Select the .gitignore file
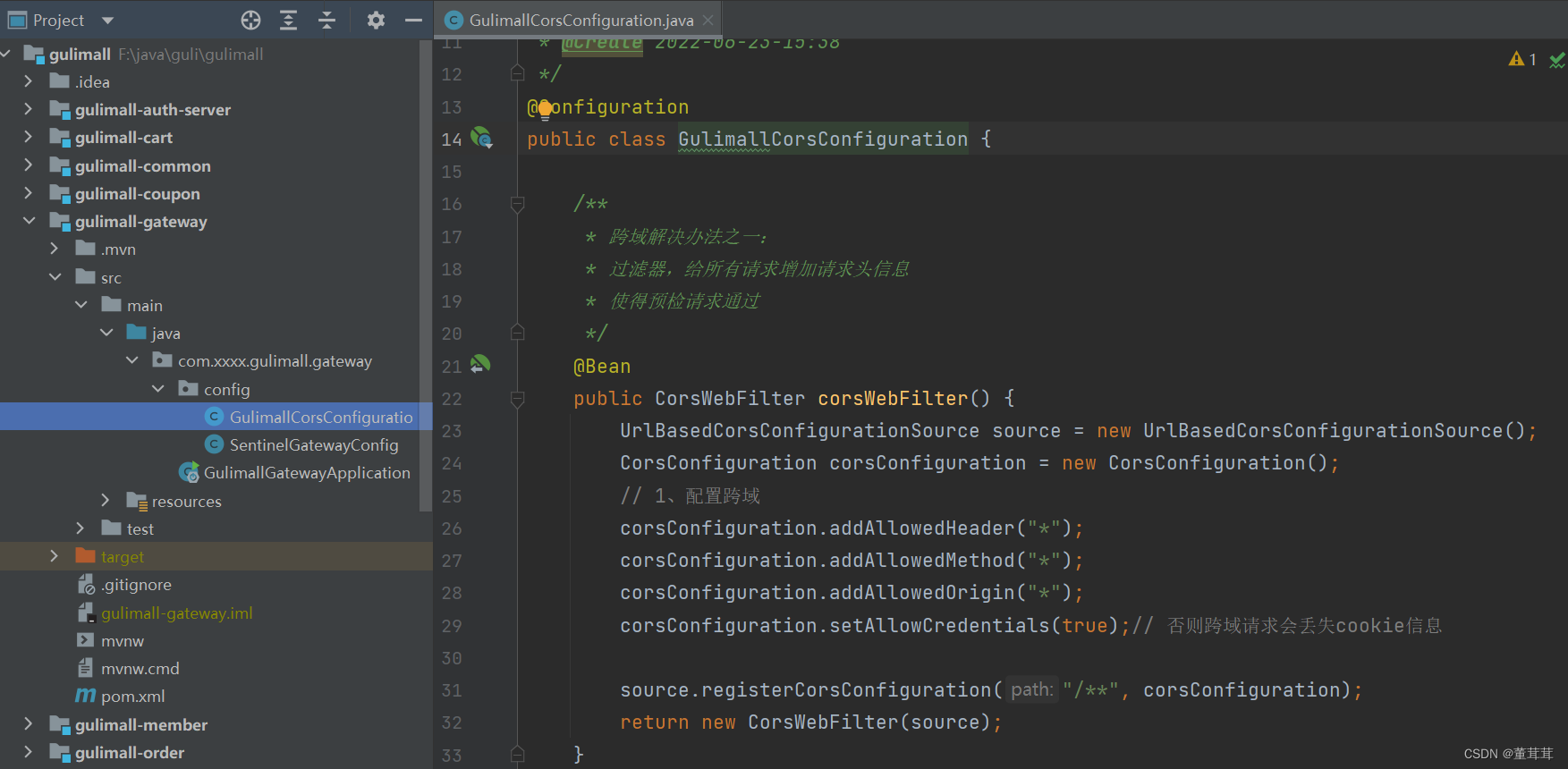This screenshot has width=1568, height=769. 136,585
